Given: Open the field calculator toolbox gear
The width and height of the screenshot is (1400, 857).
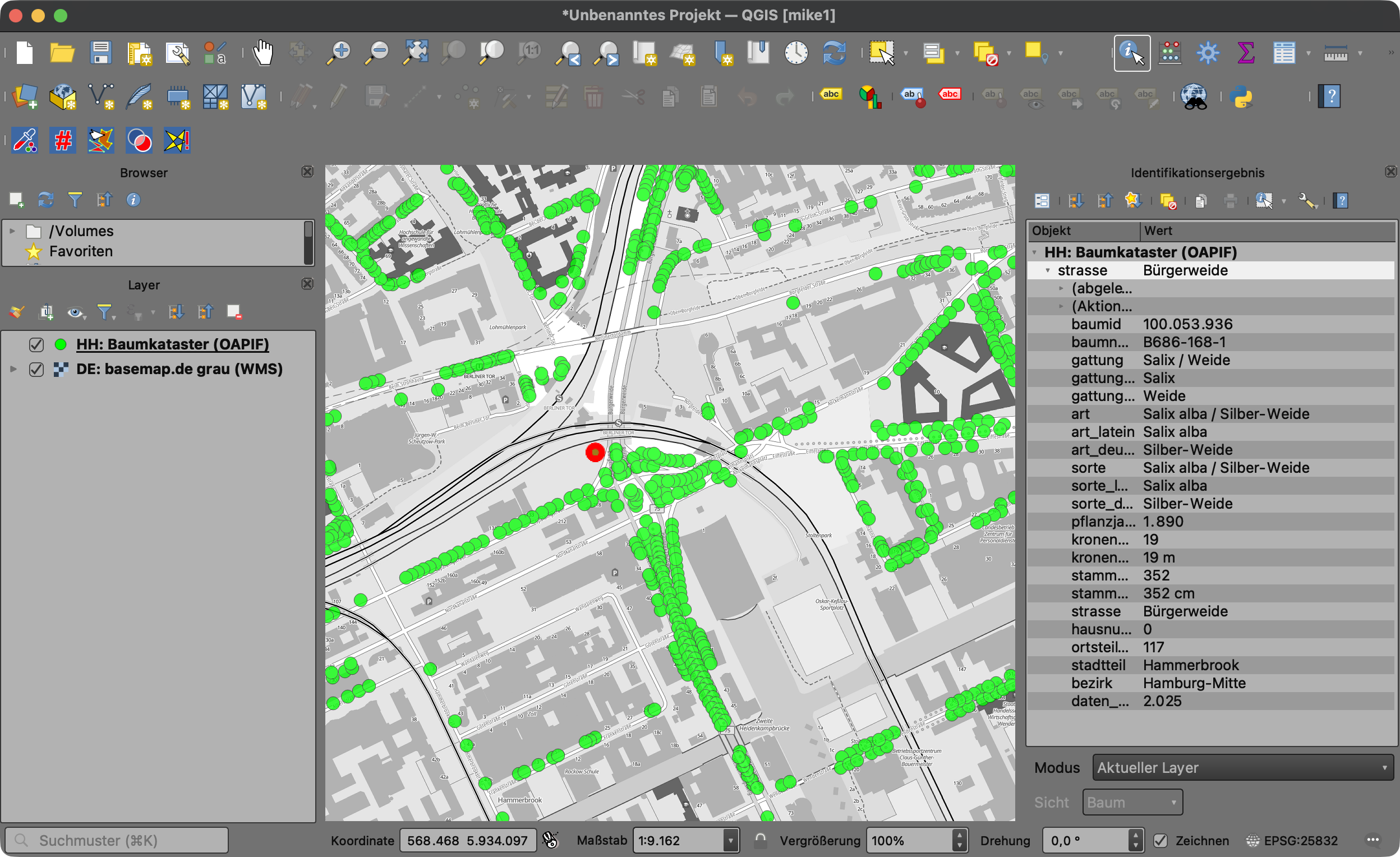Looking at the screenshot, I should tap(1208, 53).
